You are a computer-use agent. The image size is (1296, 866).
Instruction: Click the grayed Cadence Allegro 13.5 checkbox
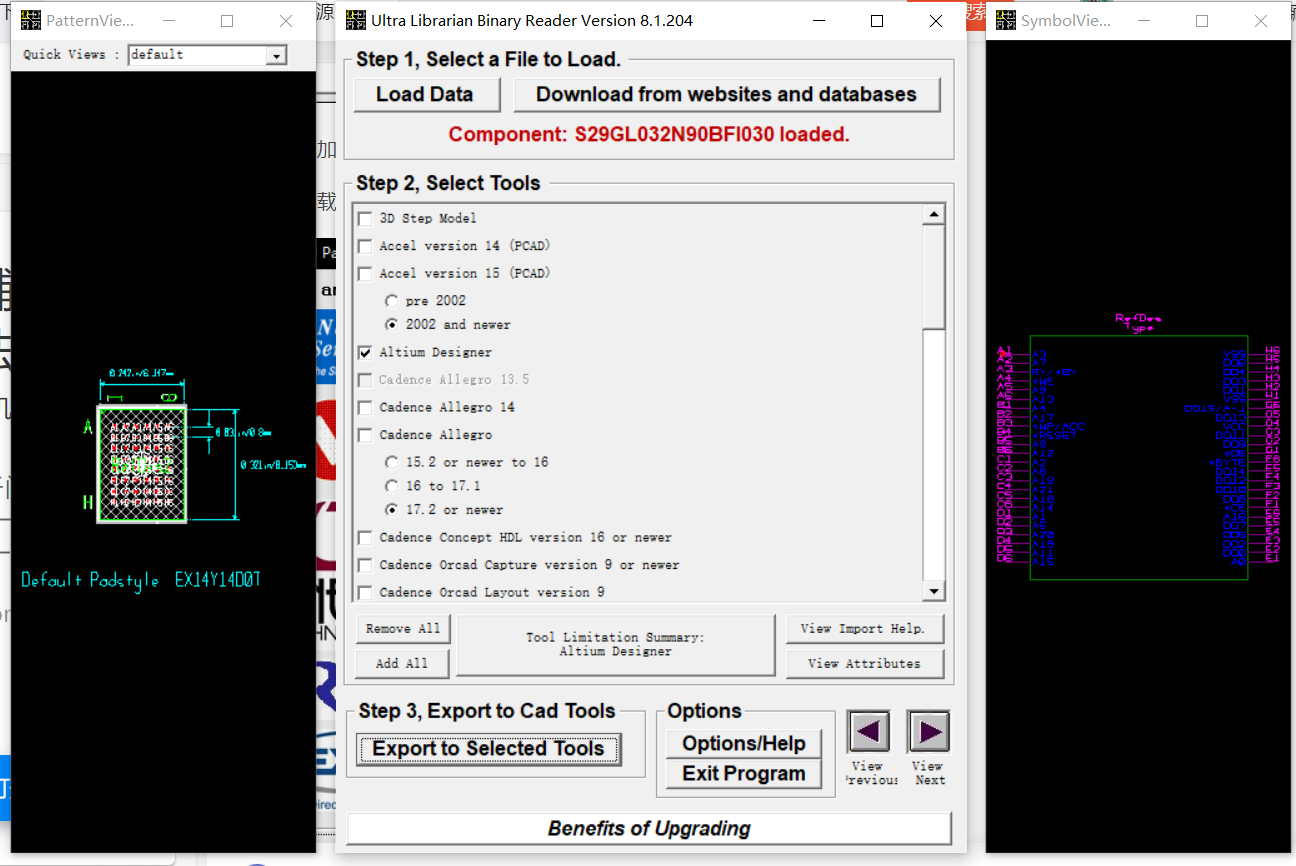[365, 380]
